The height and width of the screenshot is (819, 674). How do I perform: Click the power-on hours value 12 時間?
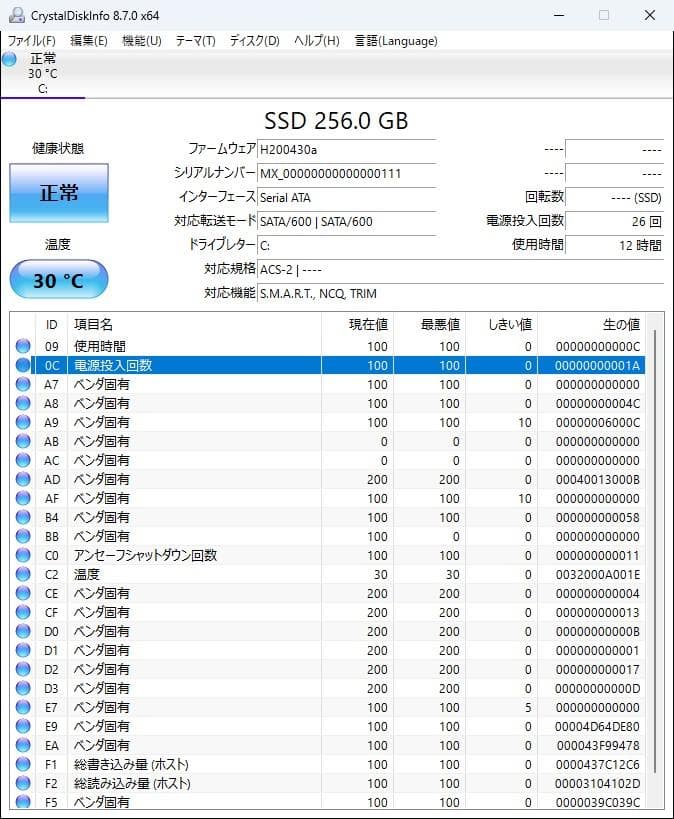click(614, 245)
